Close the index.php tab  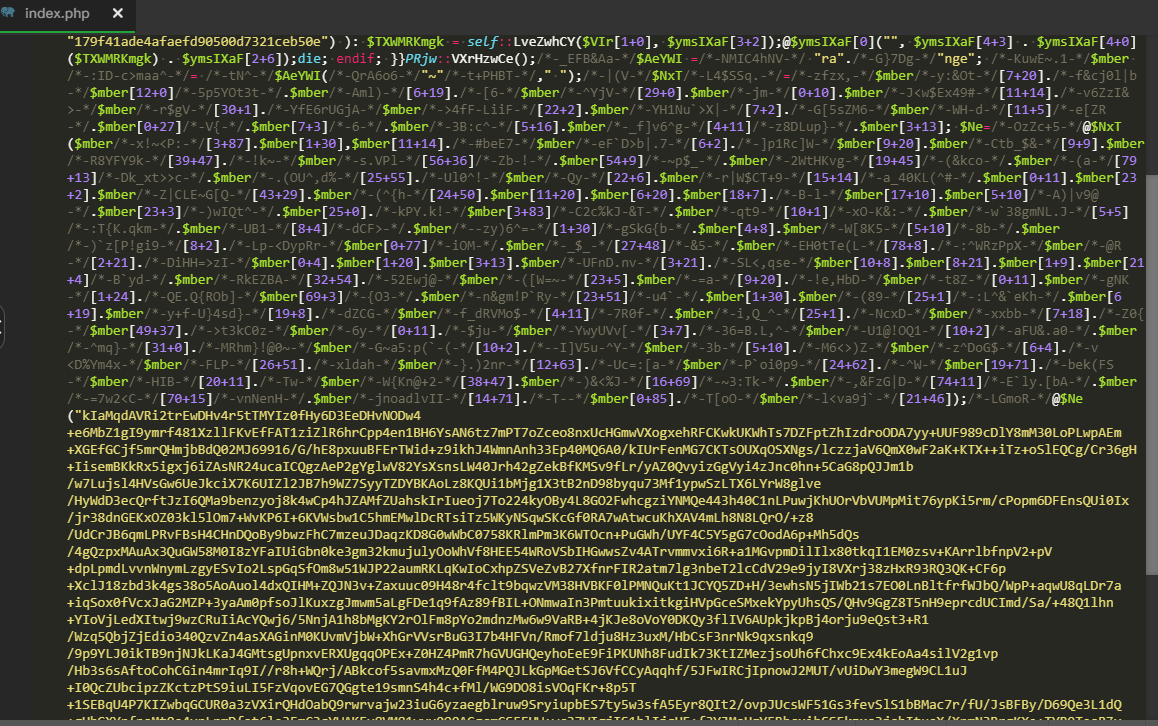(117, 13)
